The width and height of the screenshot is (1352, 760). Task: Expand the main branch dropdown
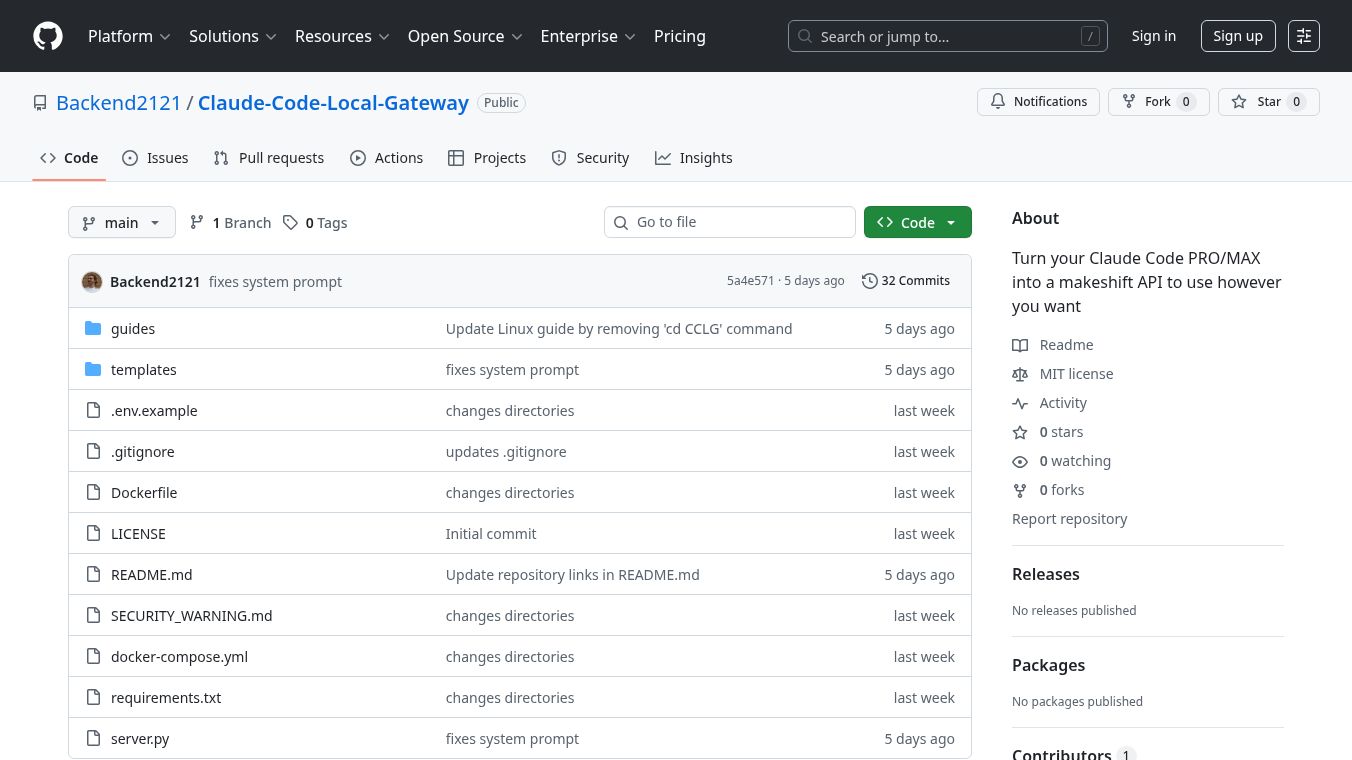click(121, 223)
